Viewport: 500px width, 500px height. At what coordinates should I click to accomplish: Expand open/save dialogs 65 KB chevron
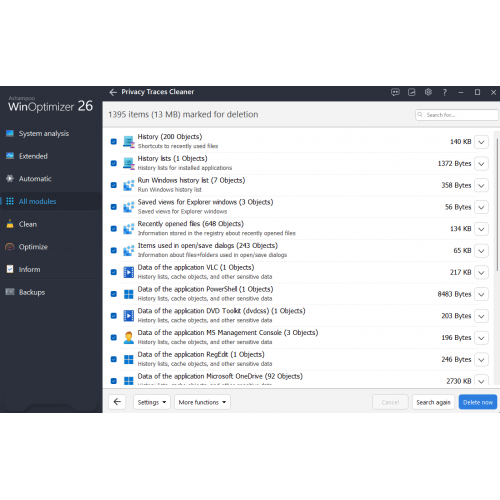pyautogui.click(x=481, y=251)
